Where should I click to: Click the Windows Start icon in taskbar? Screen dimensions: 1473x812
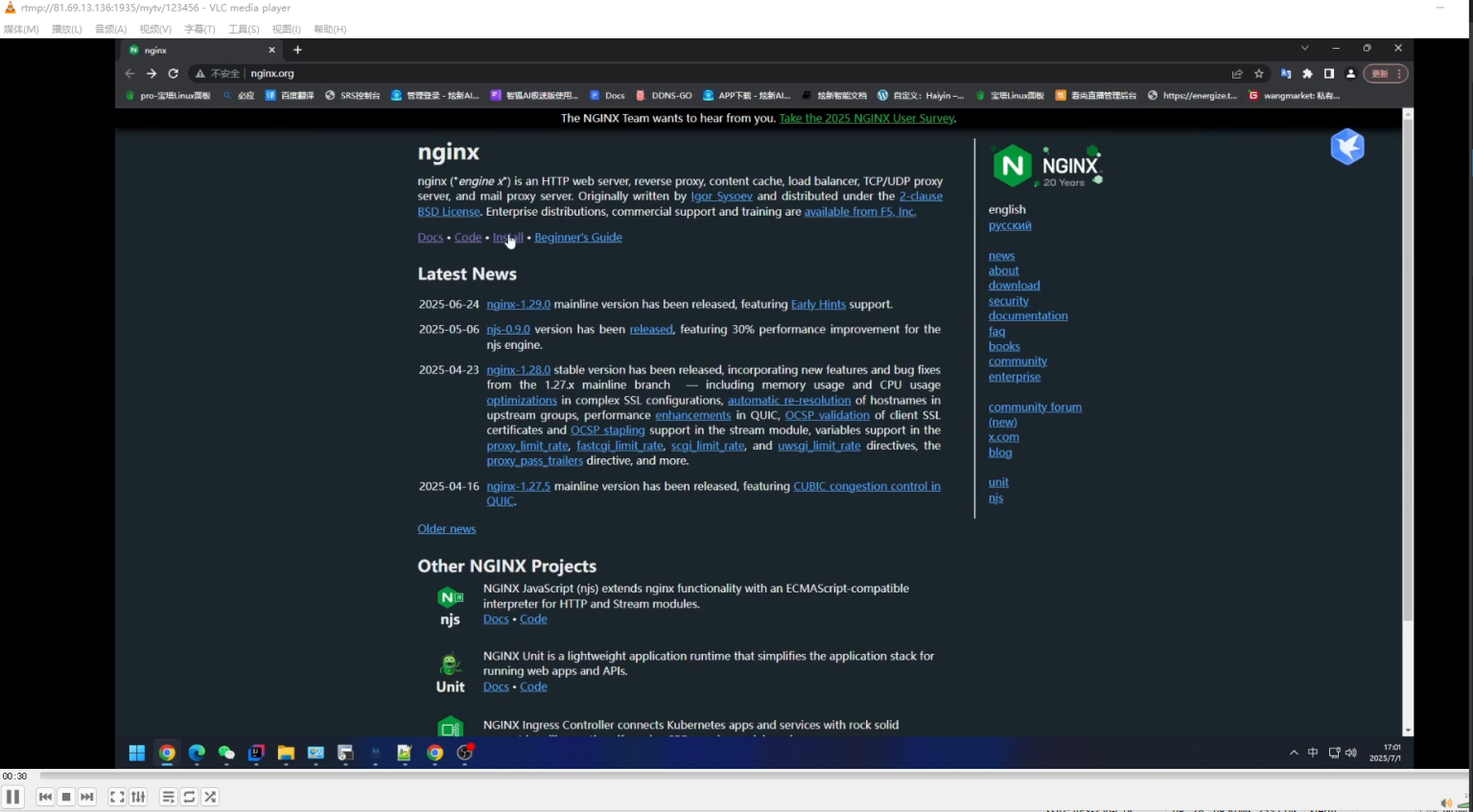point(137,754)
